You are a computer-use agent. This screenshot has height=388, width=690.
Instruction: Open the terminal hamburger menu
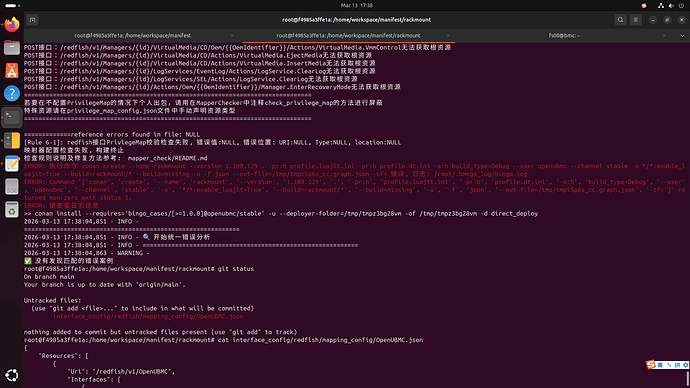point(635,20)
